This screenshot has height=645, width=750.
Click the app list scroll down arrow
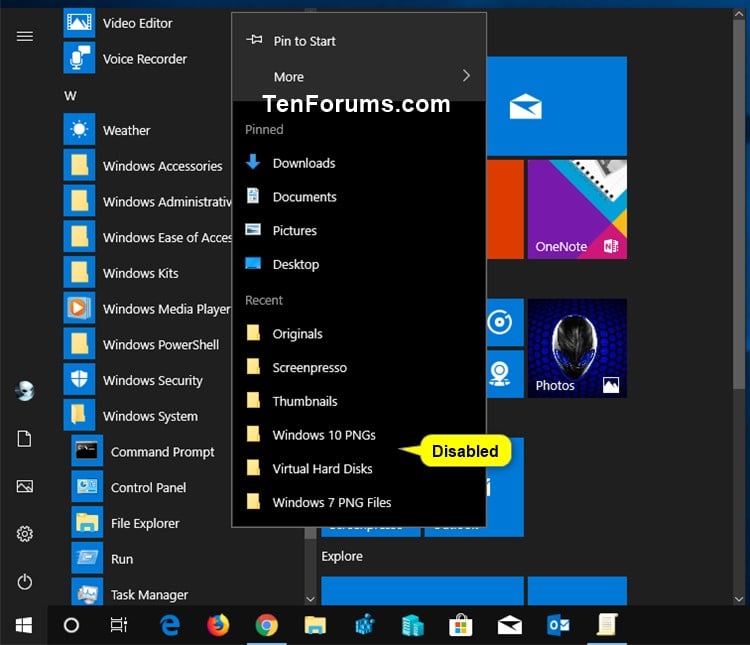310,599
